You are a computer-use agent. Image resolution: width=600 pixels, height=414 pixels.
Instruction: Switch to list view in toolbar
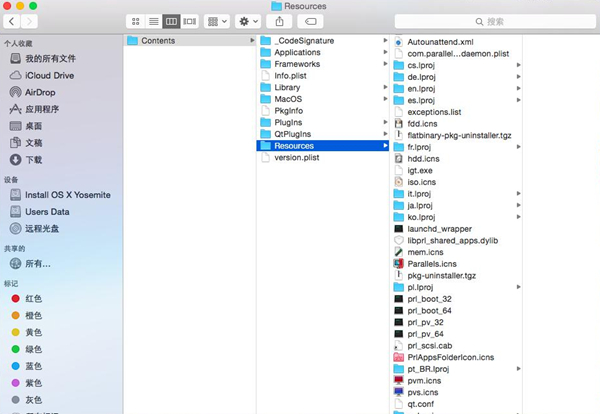153,21
